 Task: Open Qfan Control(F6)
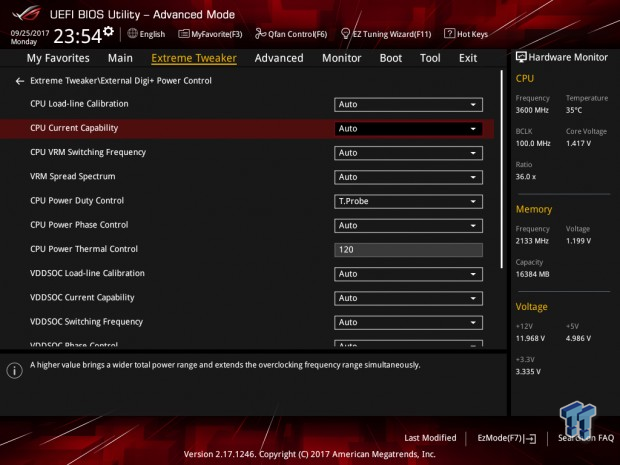click(291, 34)
